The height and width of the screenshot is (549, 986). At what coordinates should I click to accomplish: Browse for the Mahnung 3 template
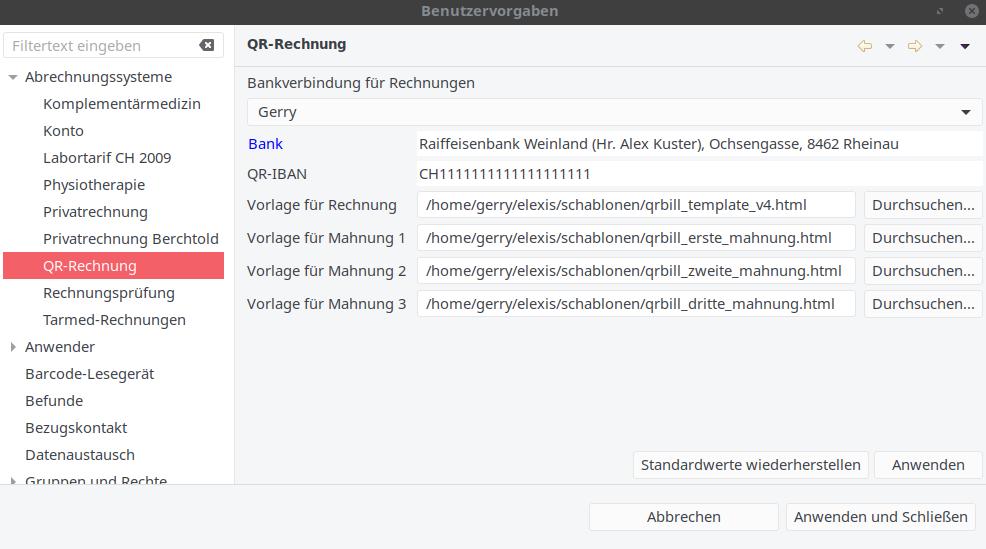click(x=922, y=304)
